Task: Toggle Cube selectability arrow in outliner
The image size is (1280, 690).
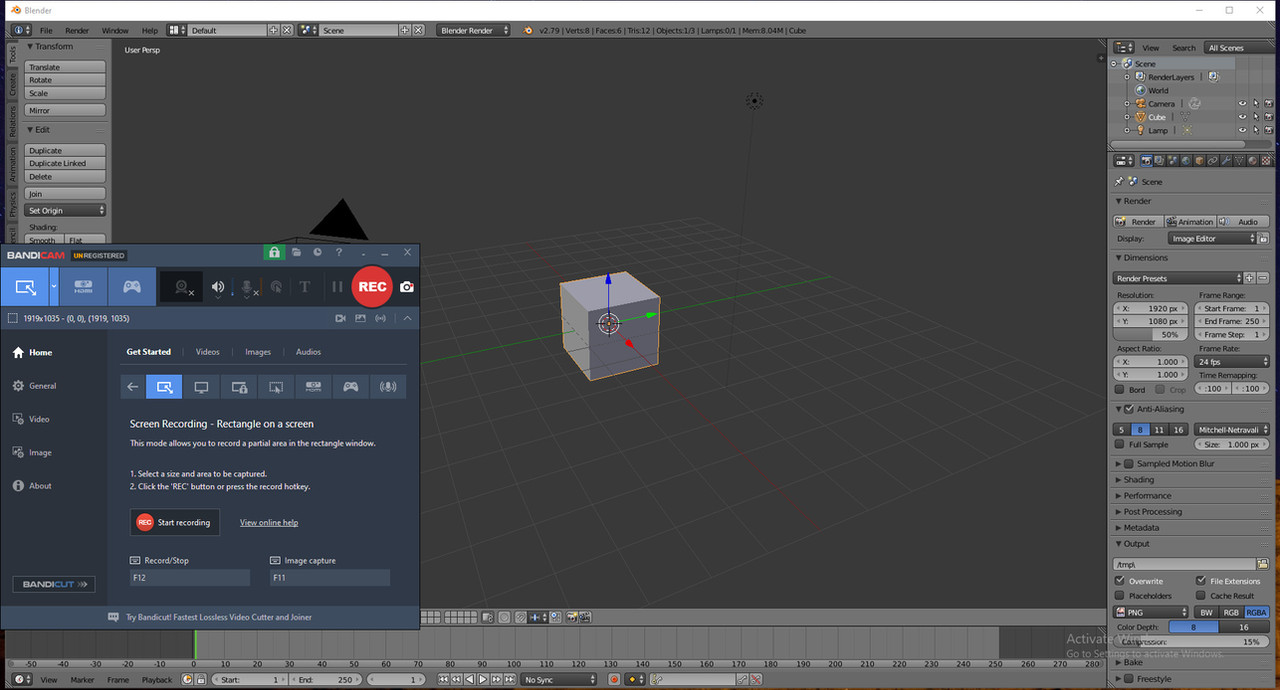Action: [x=1256, y=117]
